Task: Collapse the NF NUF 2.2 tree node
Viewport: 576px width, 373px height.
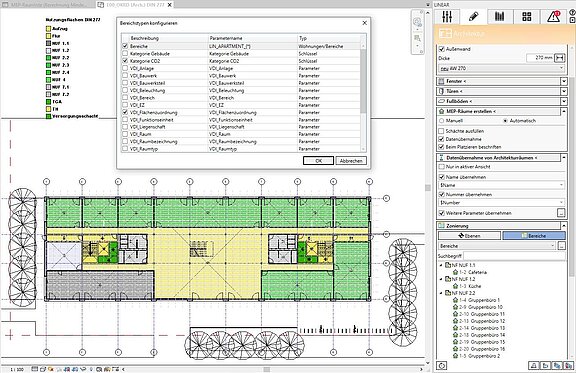Action: tap(441, 293)
